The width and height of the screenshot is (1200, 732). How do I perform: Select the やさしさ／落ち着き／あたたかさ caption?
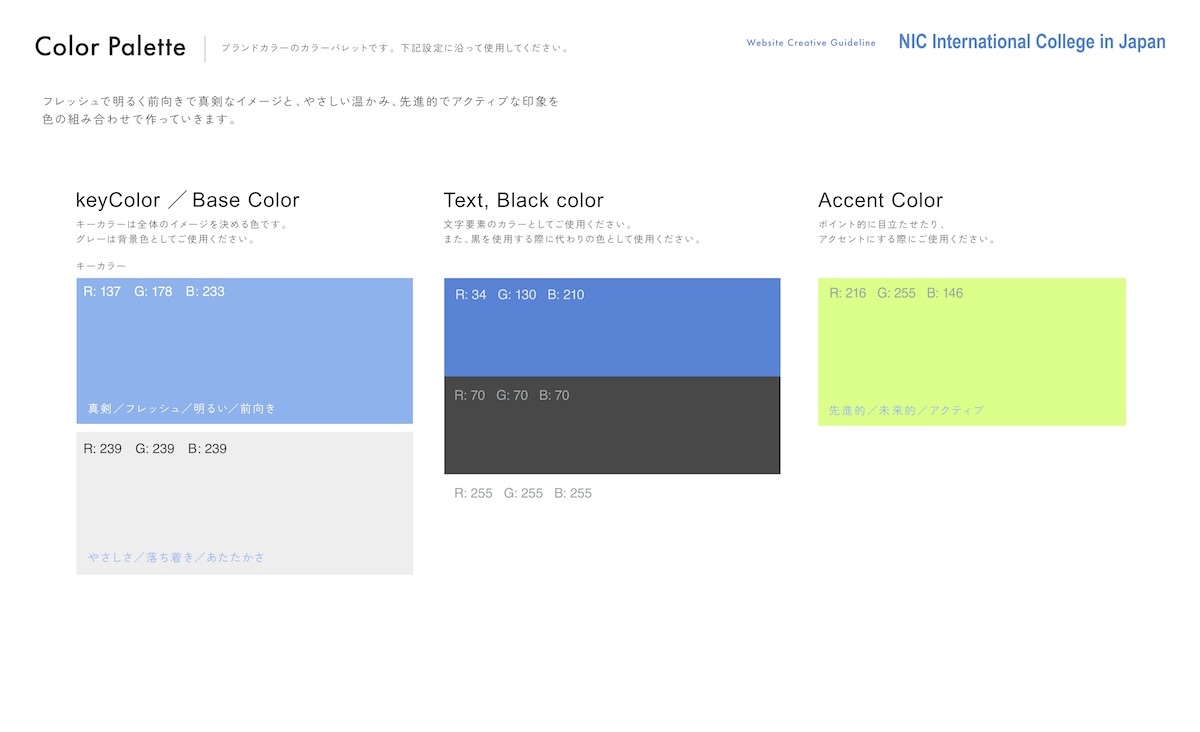[176, 557]
